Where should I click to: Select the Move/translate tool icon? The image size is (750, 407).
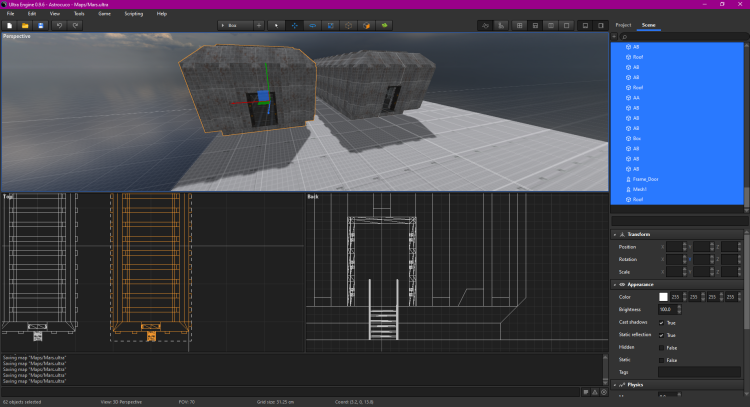coord(294,24)
